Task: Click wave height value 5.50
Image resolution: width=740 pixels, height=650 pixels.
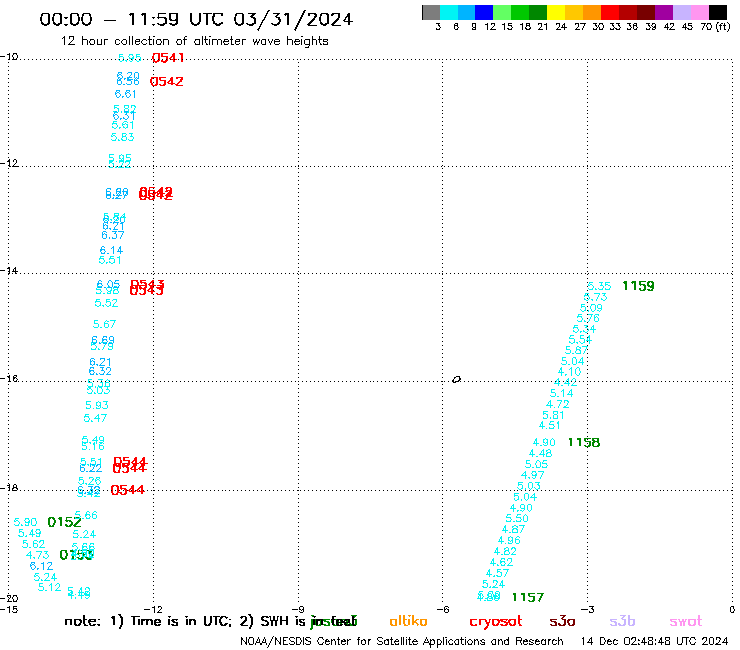Action: point(517,518)
